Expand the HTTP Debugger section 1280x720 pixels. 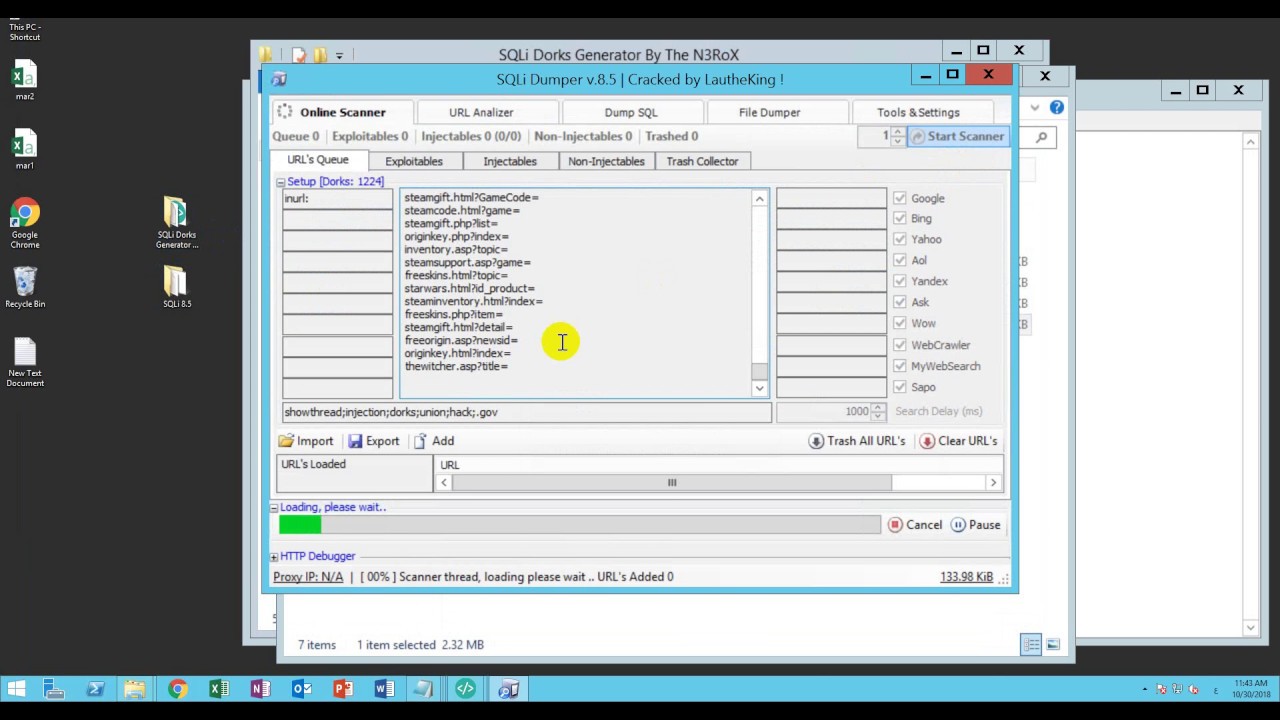point(274,556)
